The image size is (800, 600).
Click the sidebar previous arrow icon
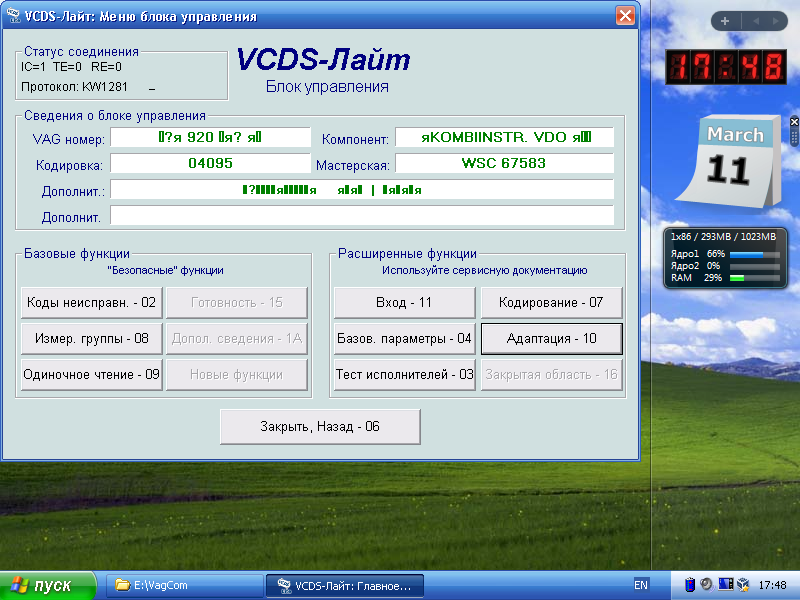point(756,21)
